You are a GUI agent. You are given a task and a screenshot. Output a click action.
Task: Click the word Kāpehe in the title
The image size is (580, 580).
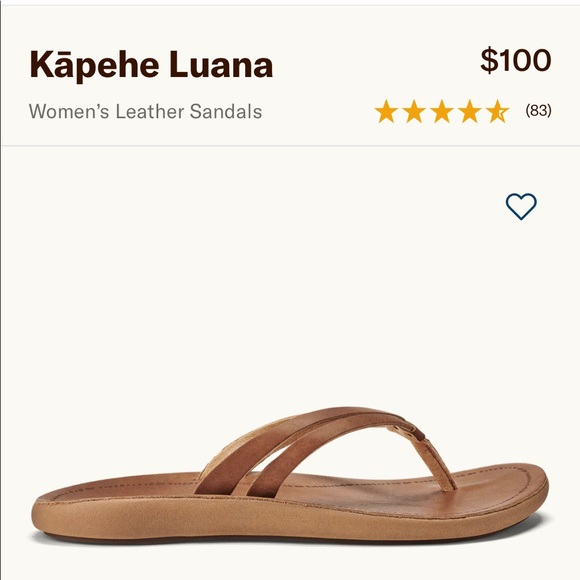pyautogui.click(x=94, y=67)
